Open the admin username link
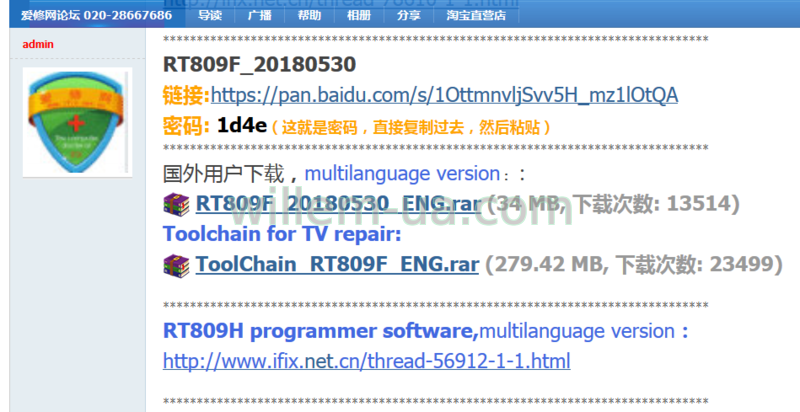This screenshot has height=412, width=800. click(x=38, y=44)
